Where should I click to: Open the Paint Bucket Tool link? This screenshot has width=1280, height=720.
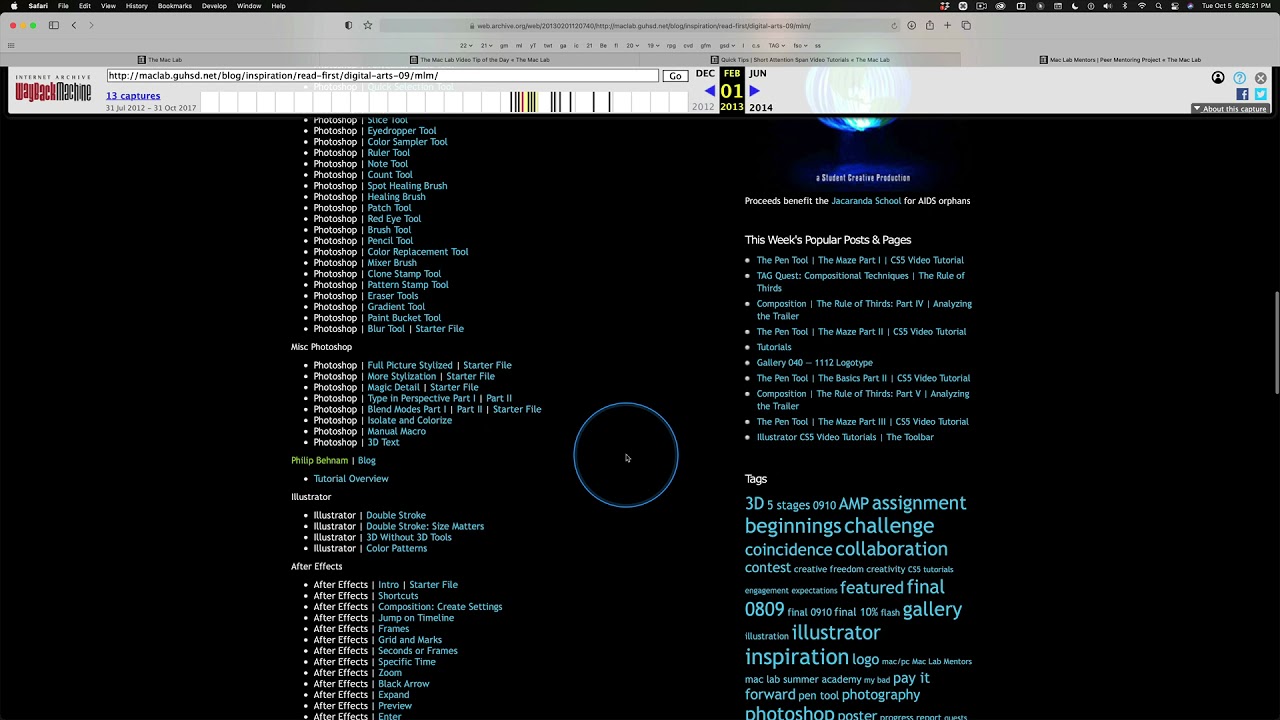404,317
